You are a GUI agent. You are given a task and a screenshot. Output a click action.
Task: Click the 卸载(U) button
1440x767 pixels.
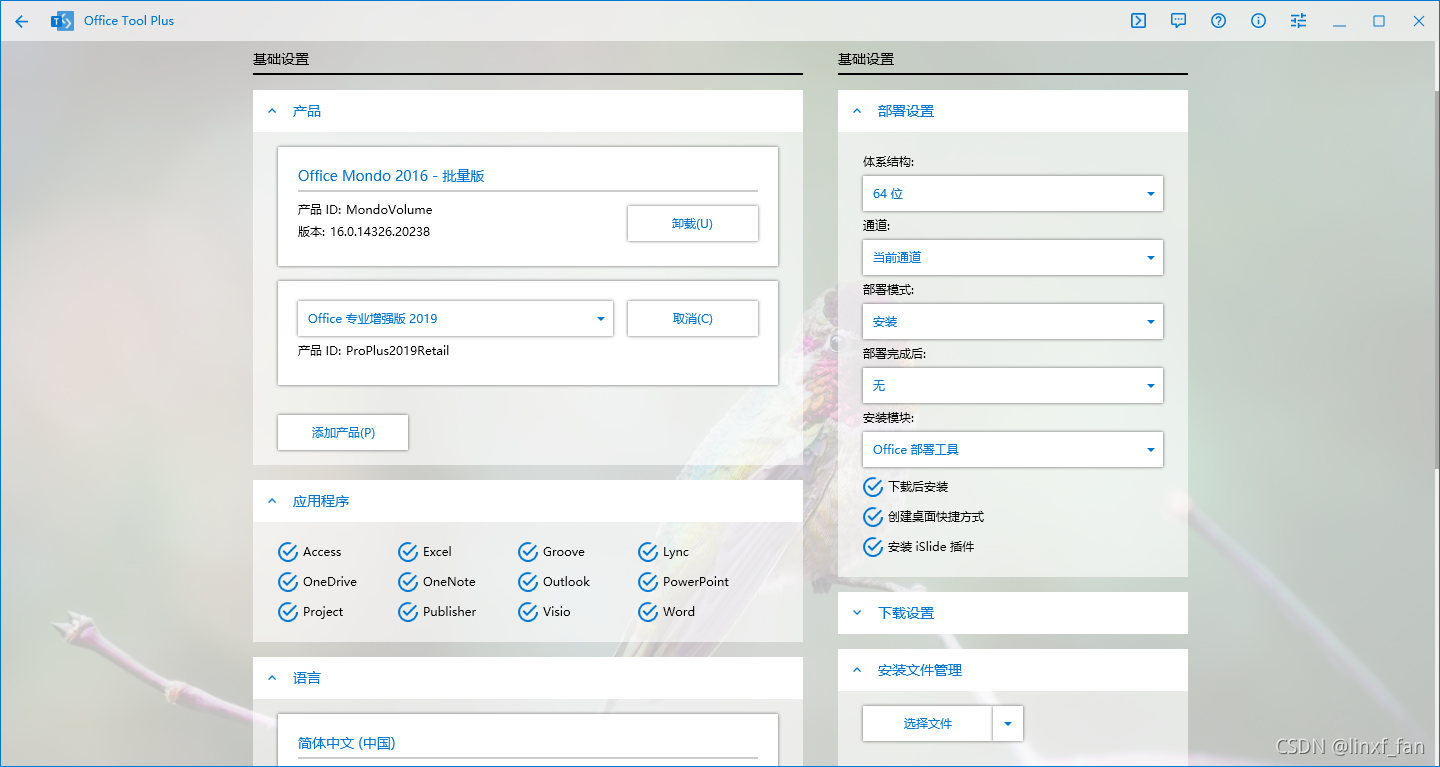point(692,224)
